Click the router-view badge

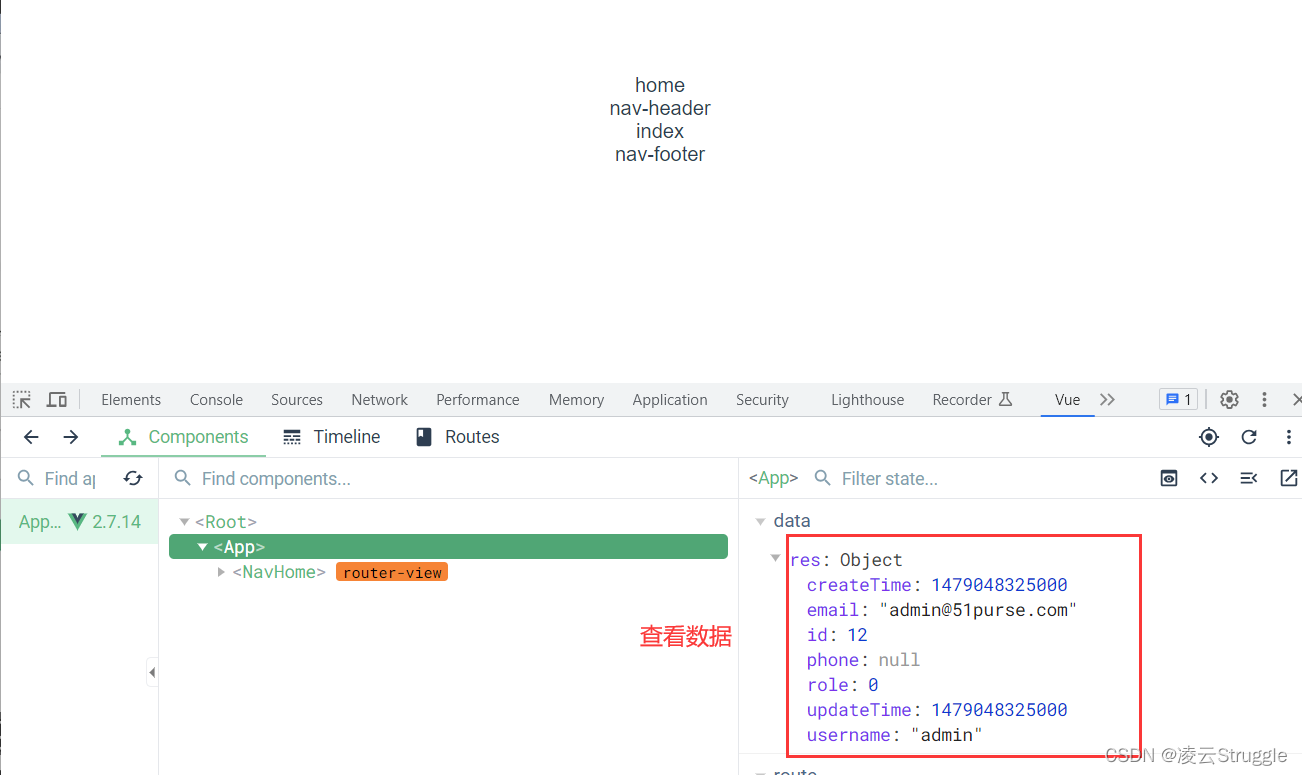pos(392,572)
